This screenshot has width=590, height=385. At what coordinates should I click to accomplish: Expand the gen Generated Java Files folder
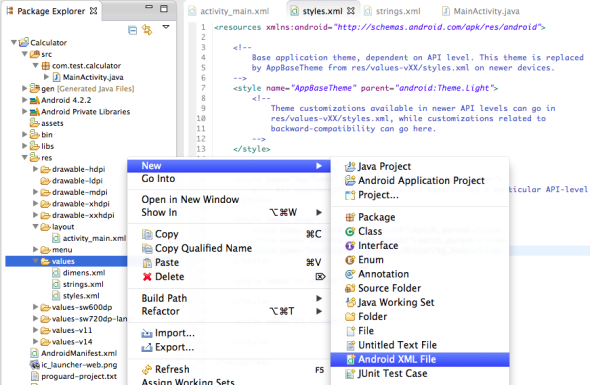tap(24, 88)
